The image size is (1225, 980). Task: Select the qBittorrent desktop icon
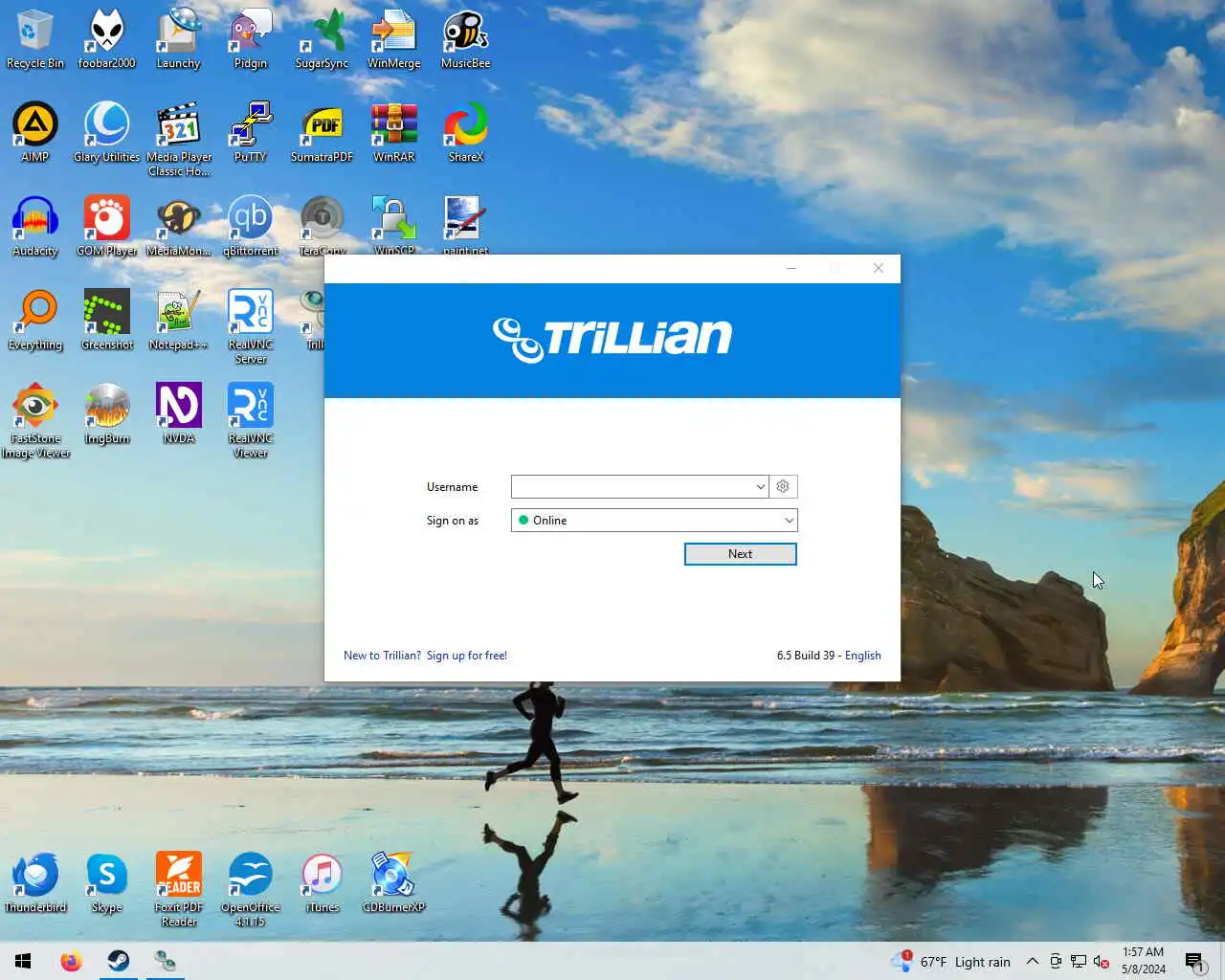[x=250, y=226]
